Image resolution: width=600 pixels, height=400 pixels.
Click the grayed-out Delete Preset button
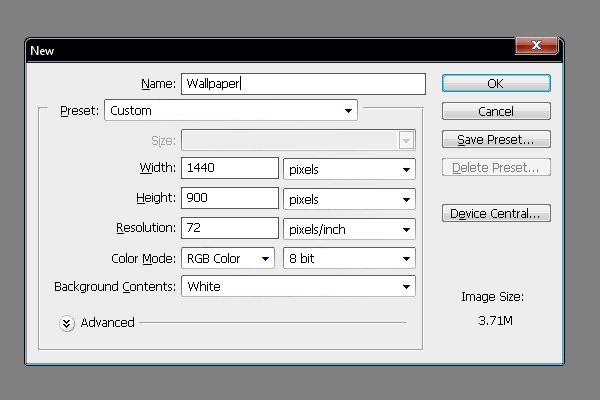[x=496, y=167]
